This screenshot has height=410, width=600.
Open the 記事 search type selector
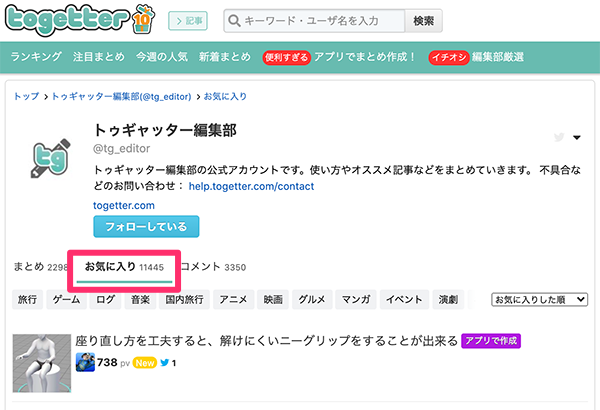point(187,20)
